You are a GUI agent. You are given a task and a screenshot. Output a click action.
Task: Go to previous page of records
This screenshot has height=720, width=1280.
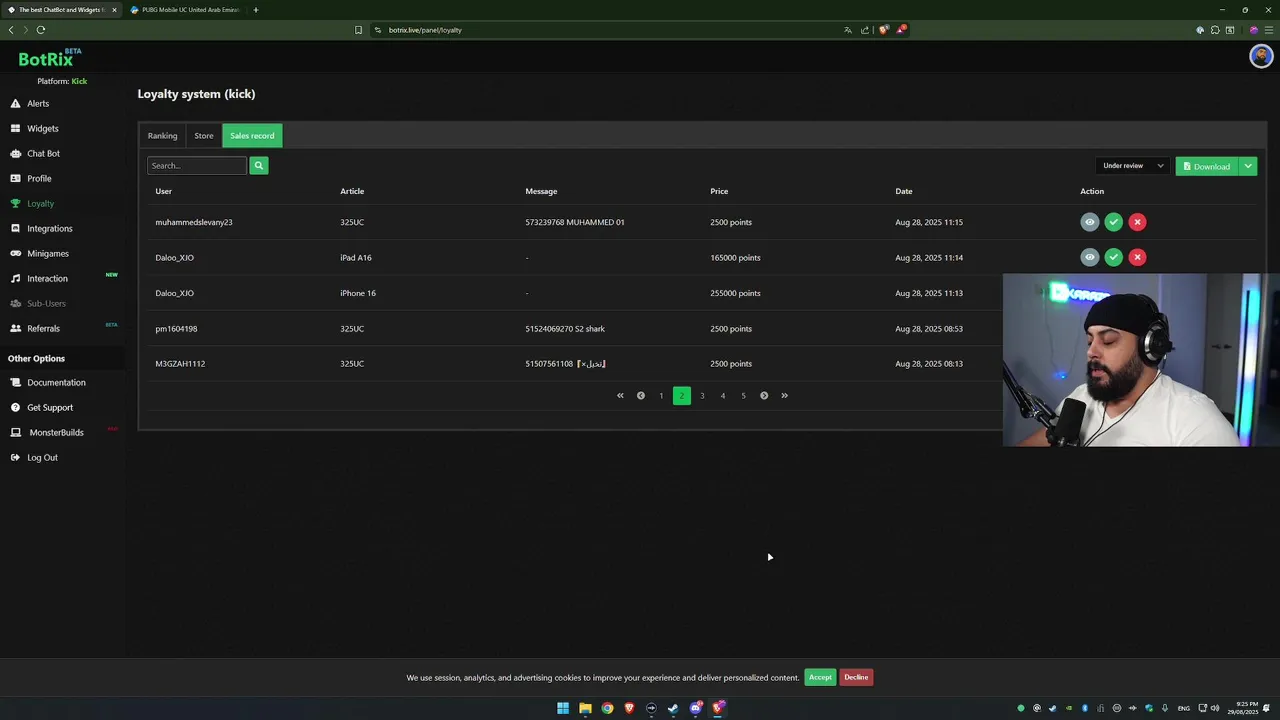641,395
